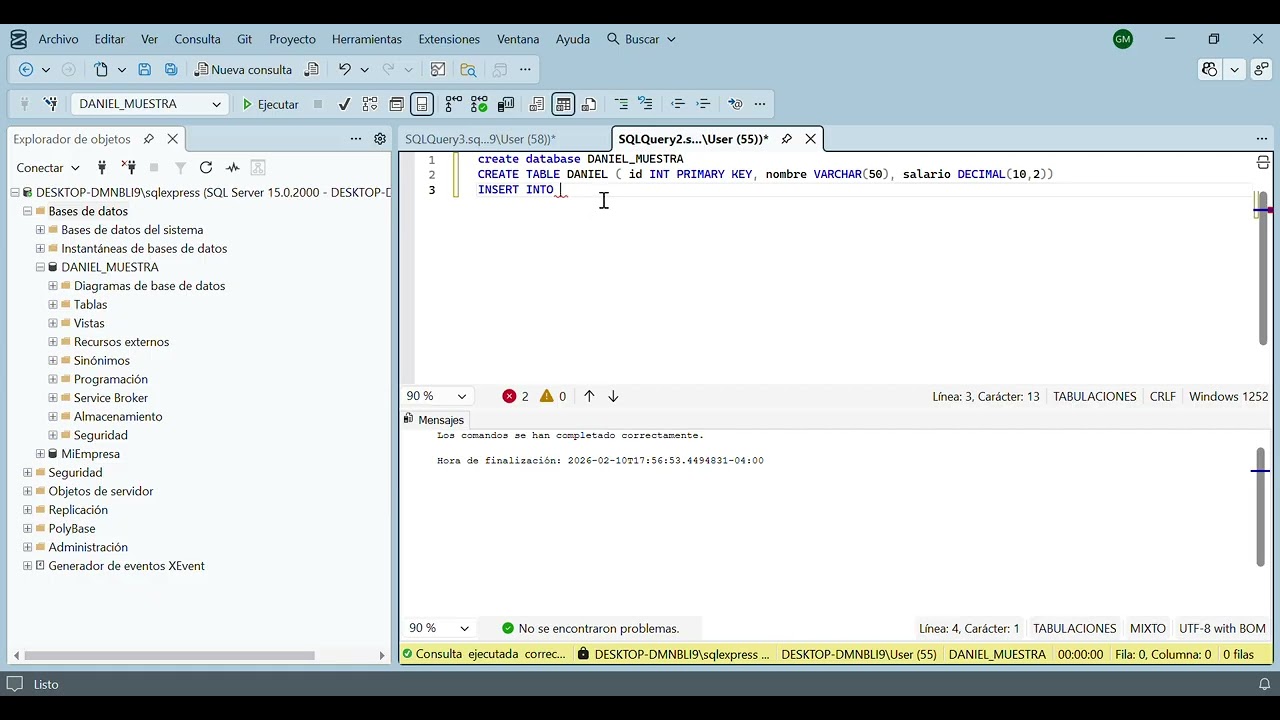
Task: Open the Git menu
Action: (245, 39)
